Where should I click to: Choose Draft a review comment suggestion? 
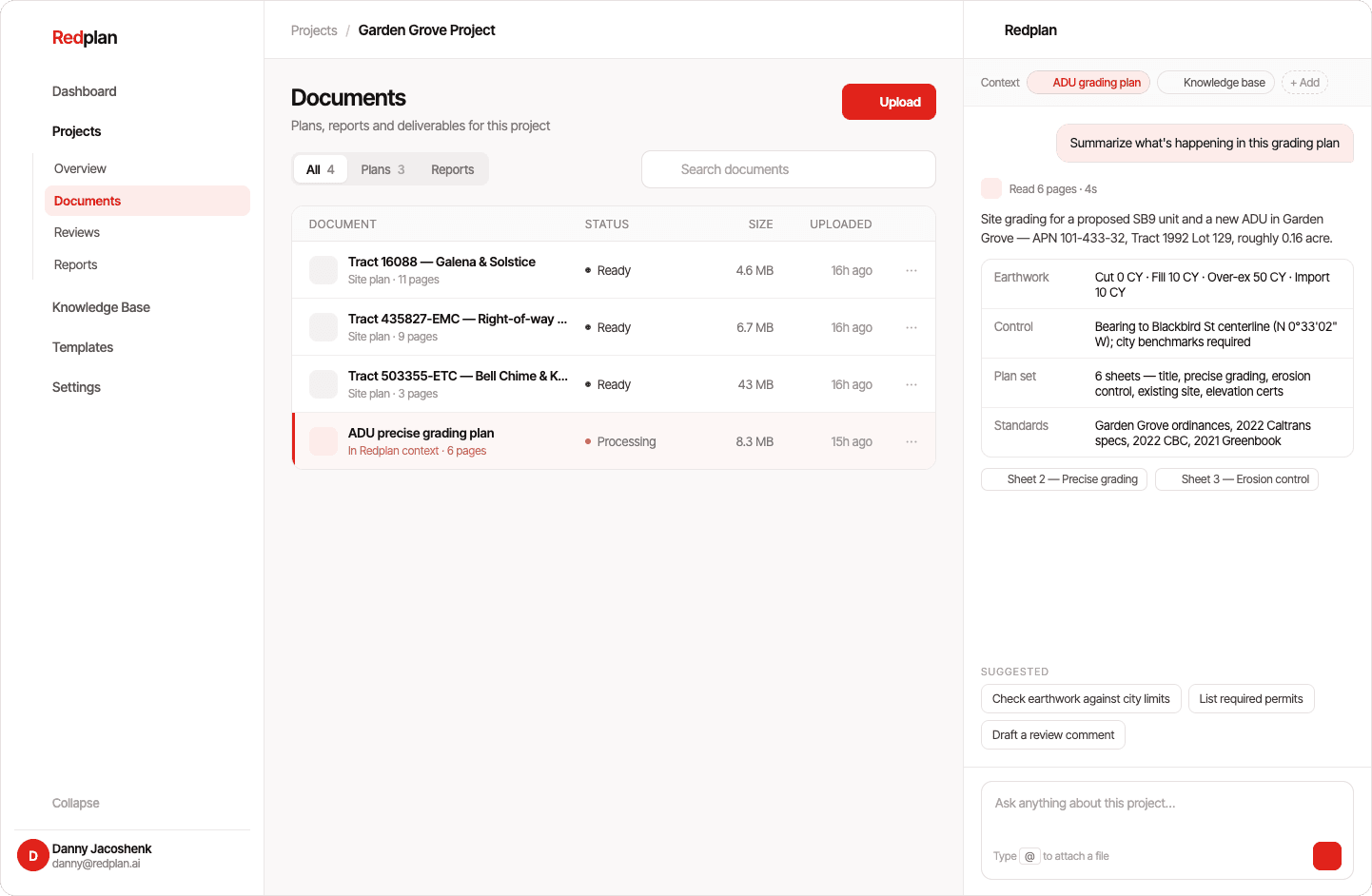[1053, 735]
